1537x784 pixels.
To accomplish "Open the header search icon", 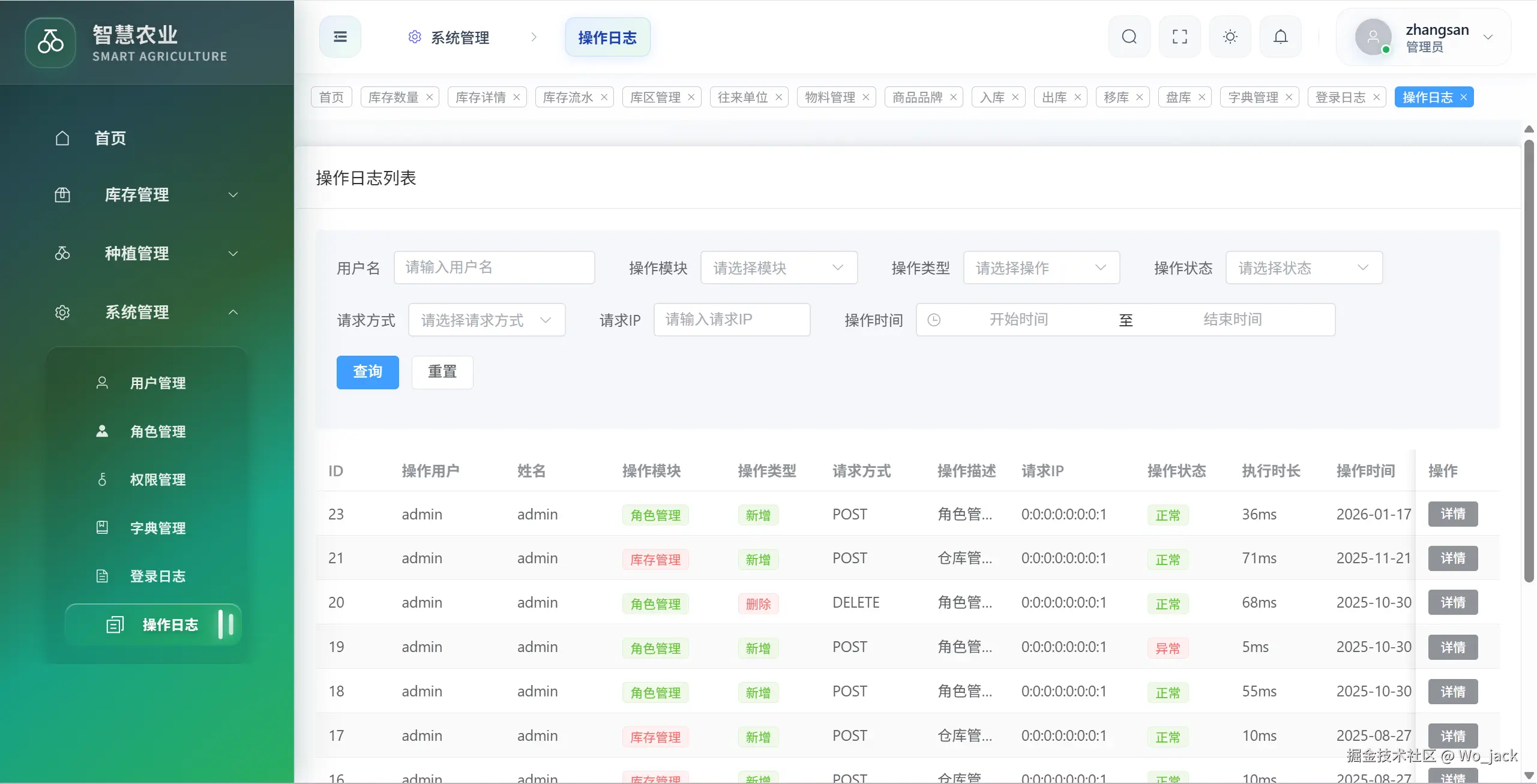I will pyautogui.click(x=1129, y=37).
